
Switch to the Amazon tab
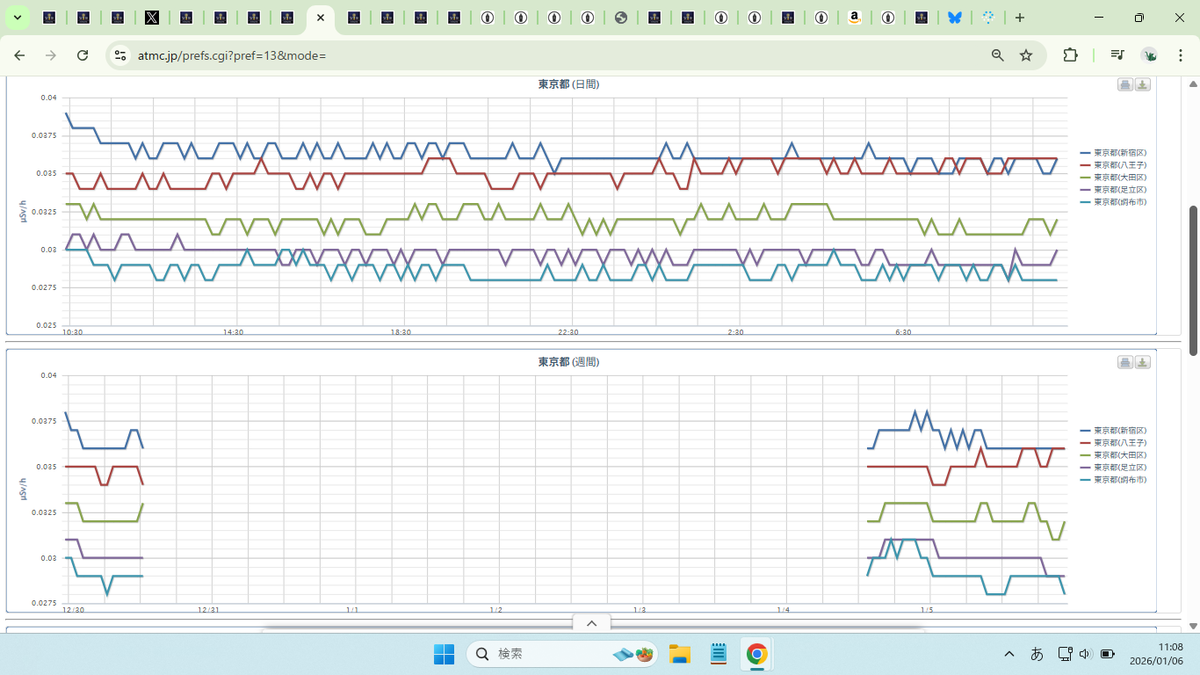coord(855,18)
